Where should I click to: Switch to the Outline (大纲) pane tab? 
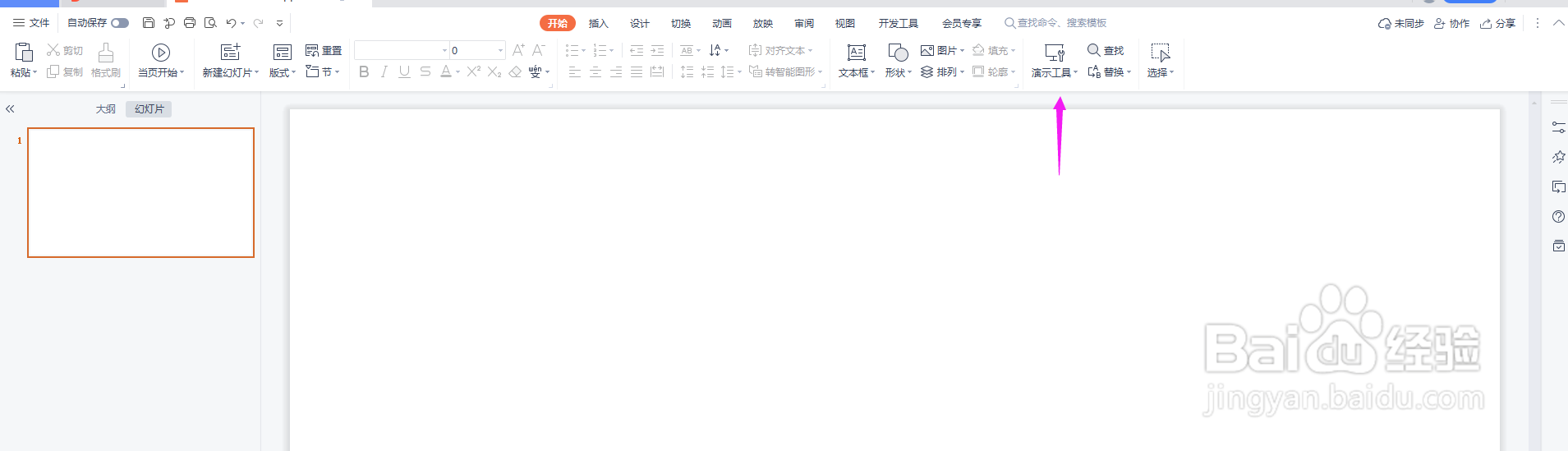click(106, 109)
